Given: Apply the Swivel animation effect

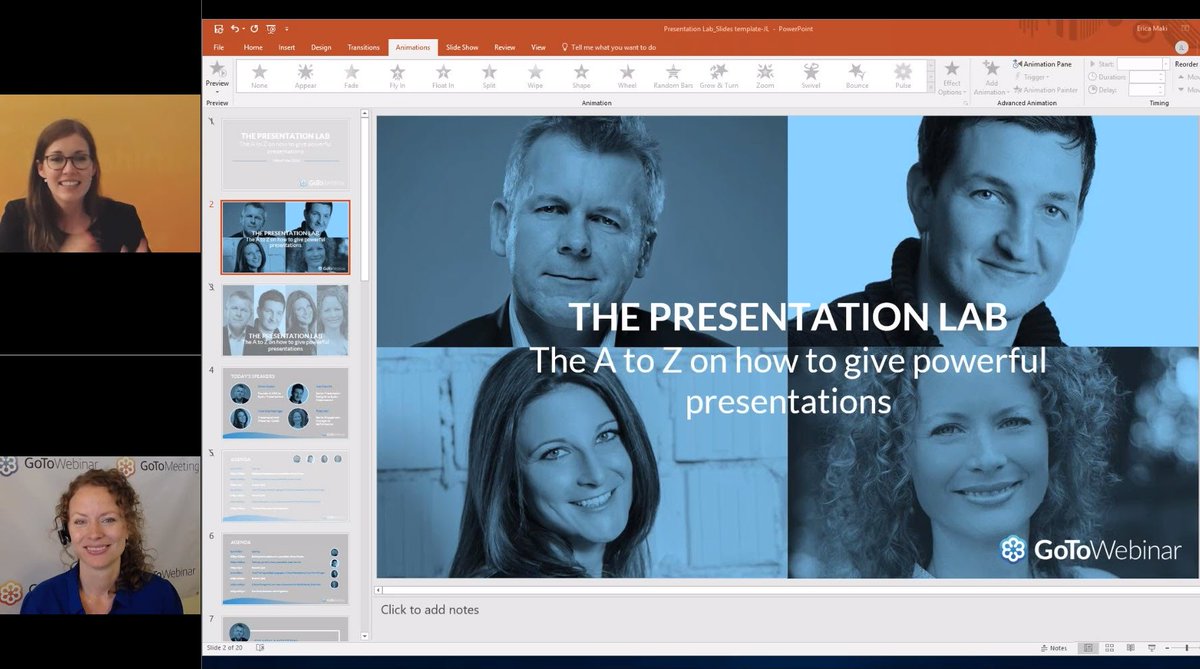Looking at the screenshot, I should pos(811,76).
